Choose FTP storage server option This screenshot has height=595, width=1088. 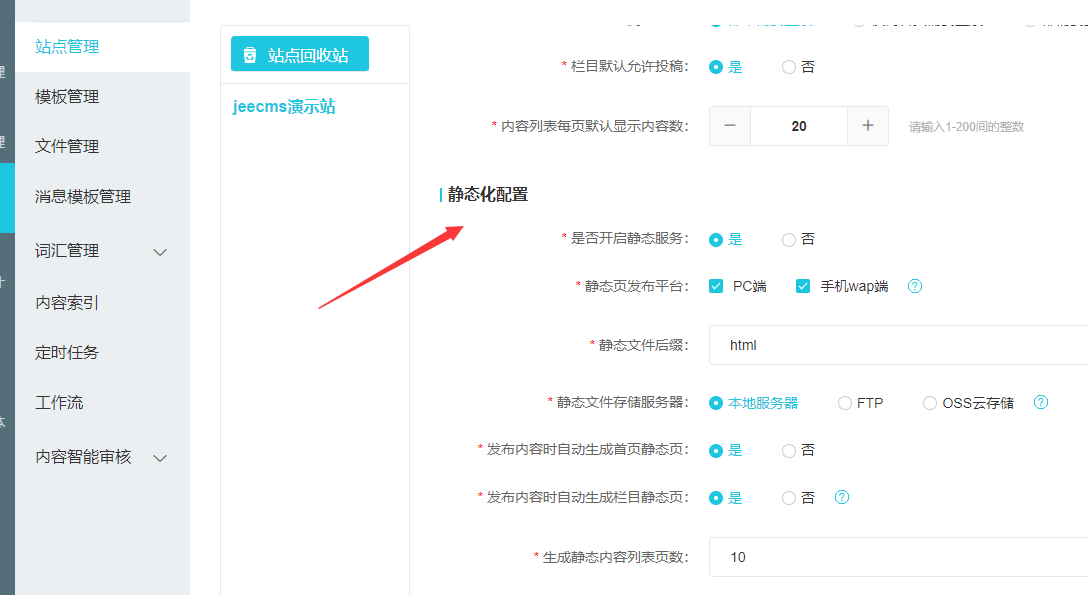pyautogui.click(x=844, y=403)
